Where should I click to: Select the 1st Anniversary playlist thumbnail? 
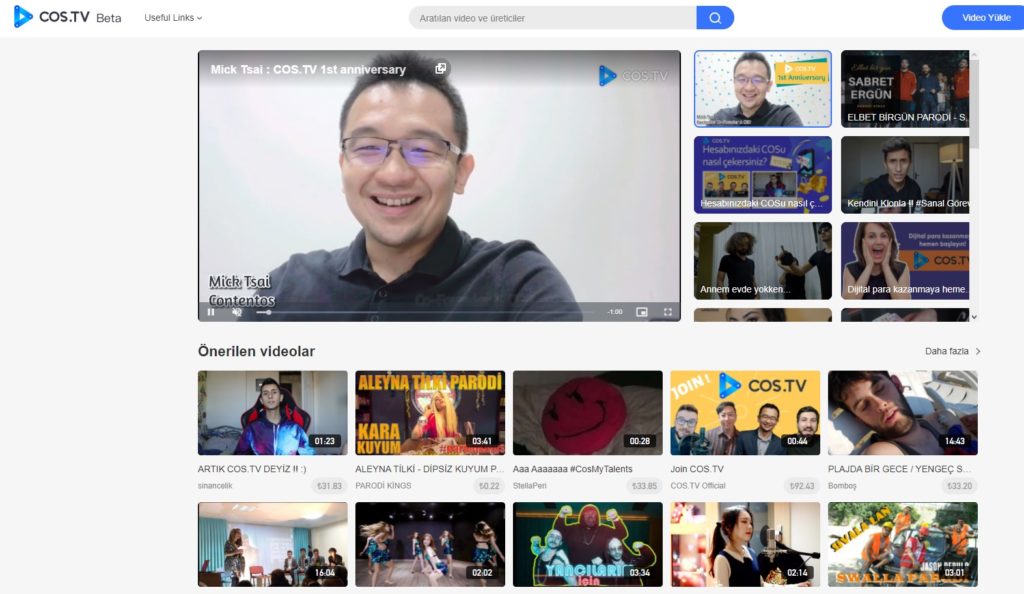pyautogui.click(x=763, y=89)
